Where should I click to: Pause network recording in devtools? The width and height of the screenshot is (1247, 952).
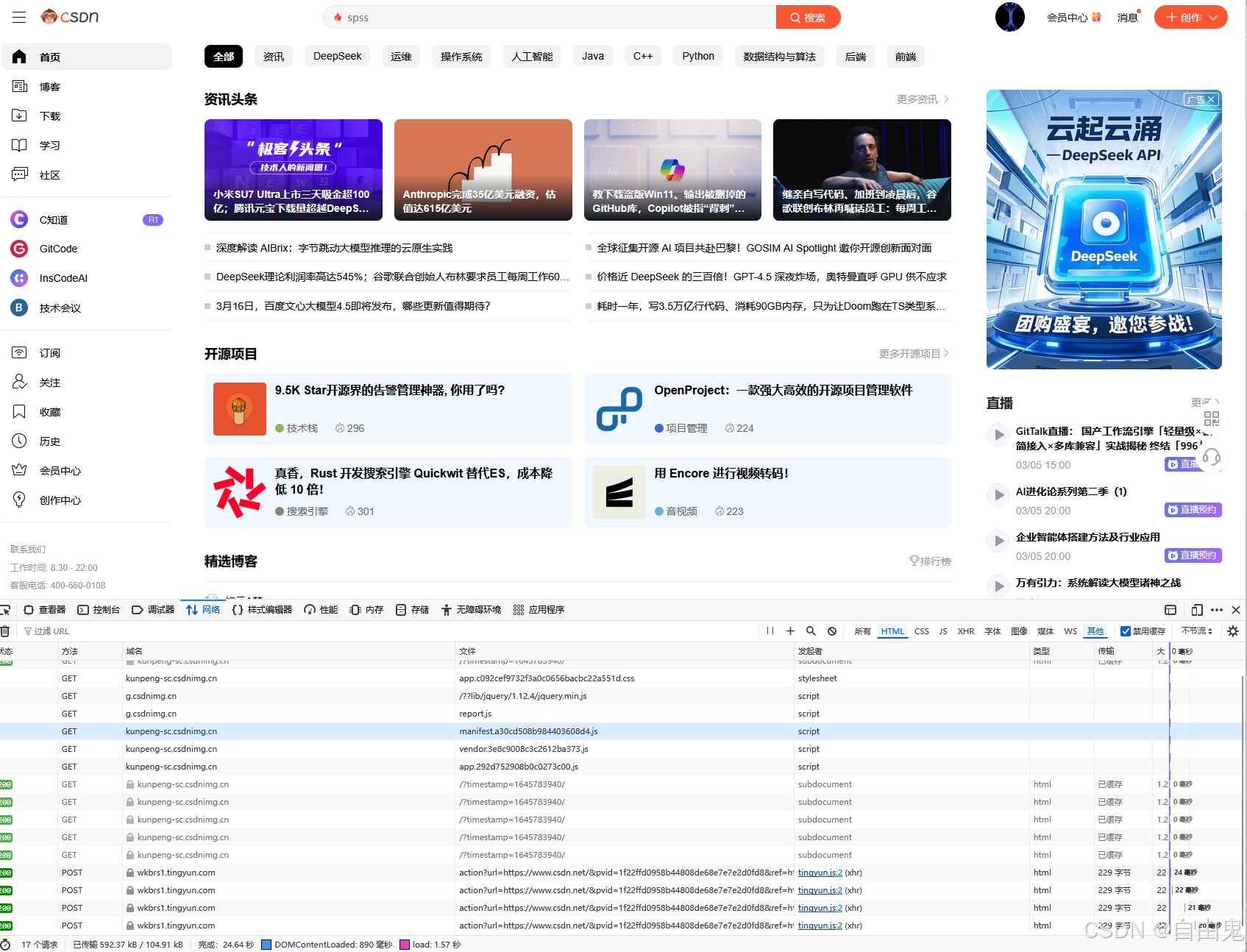point(770,630)
